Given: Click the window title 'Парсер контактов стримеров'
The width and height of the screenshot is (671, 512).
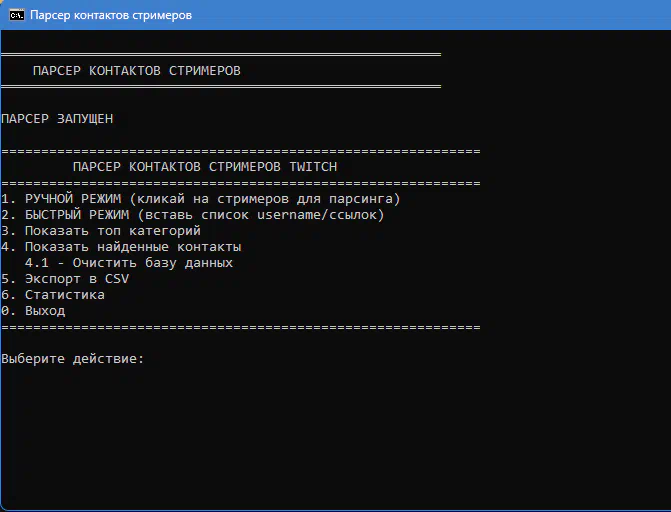Looking at the screenshot, I should click(111, 15).
